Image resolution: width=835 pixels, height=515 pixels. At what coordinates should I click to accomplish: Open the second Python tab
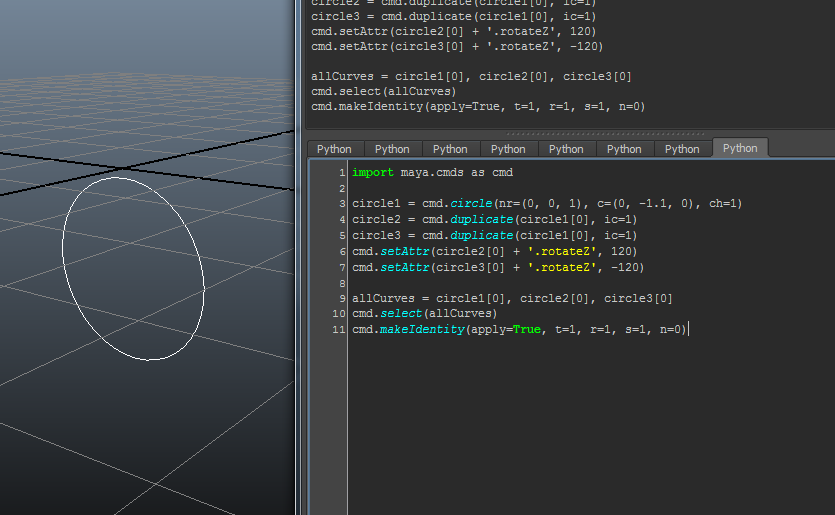392,149
